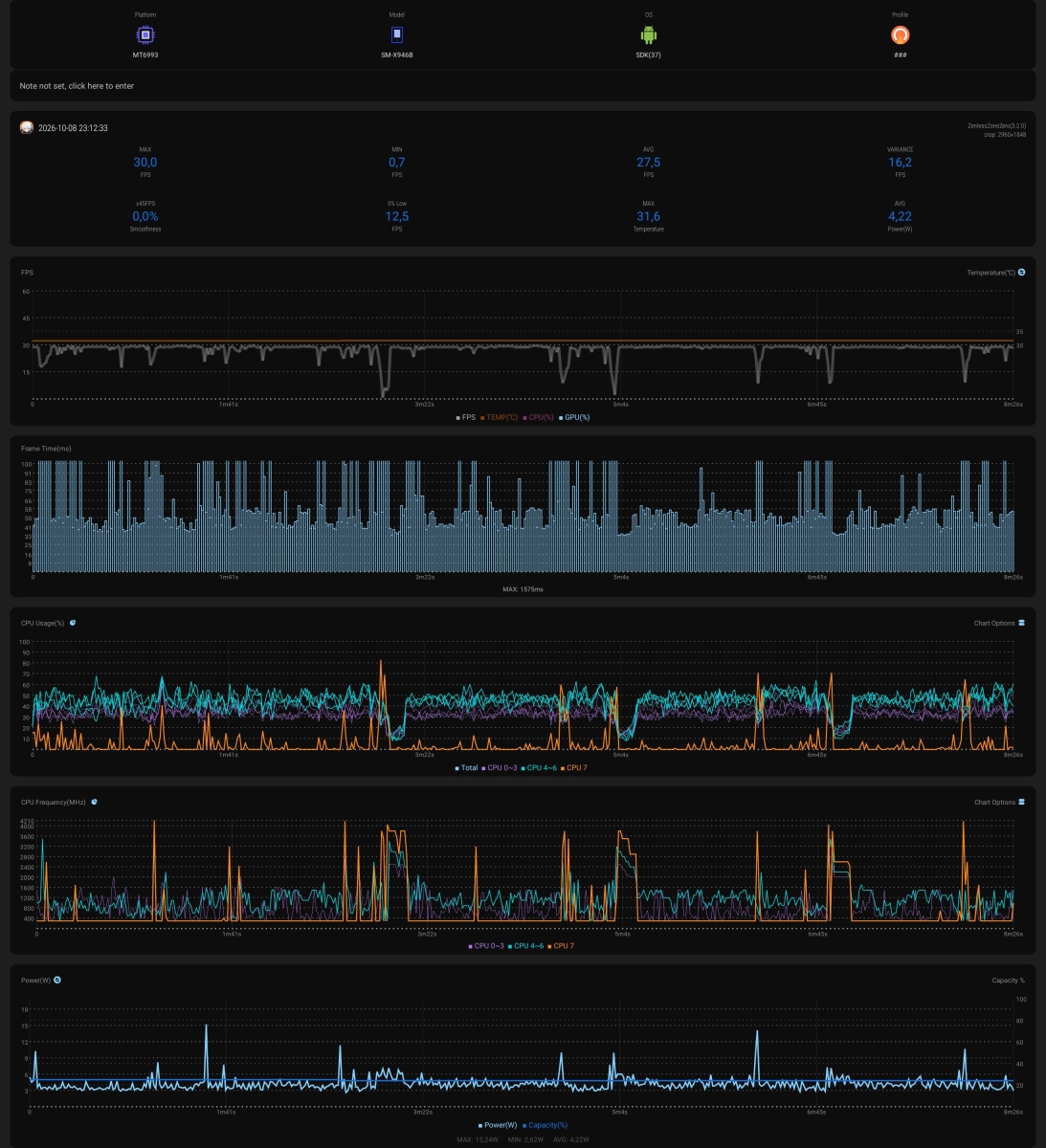The width and height of the screenshot is (1046, 1148).
Task: Click the AVG FPS value 27,5
Action: click(x=649, y=163)
